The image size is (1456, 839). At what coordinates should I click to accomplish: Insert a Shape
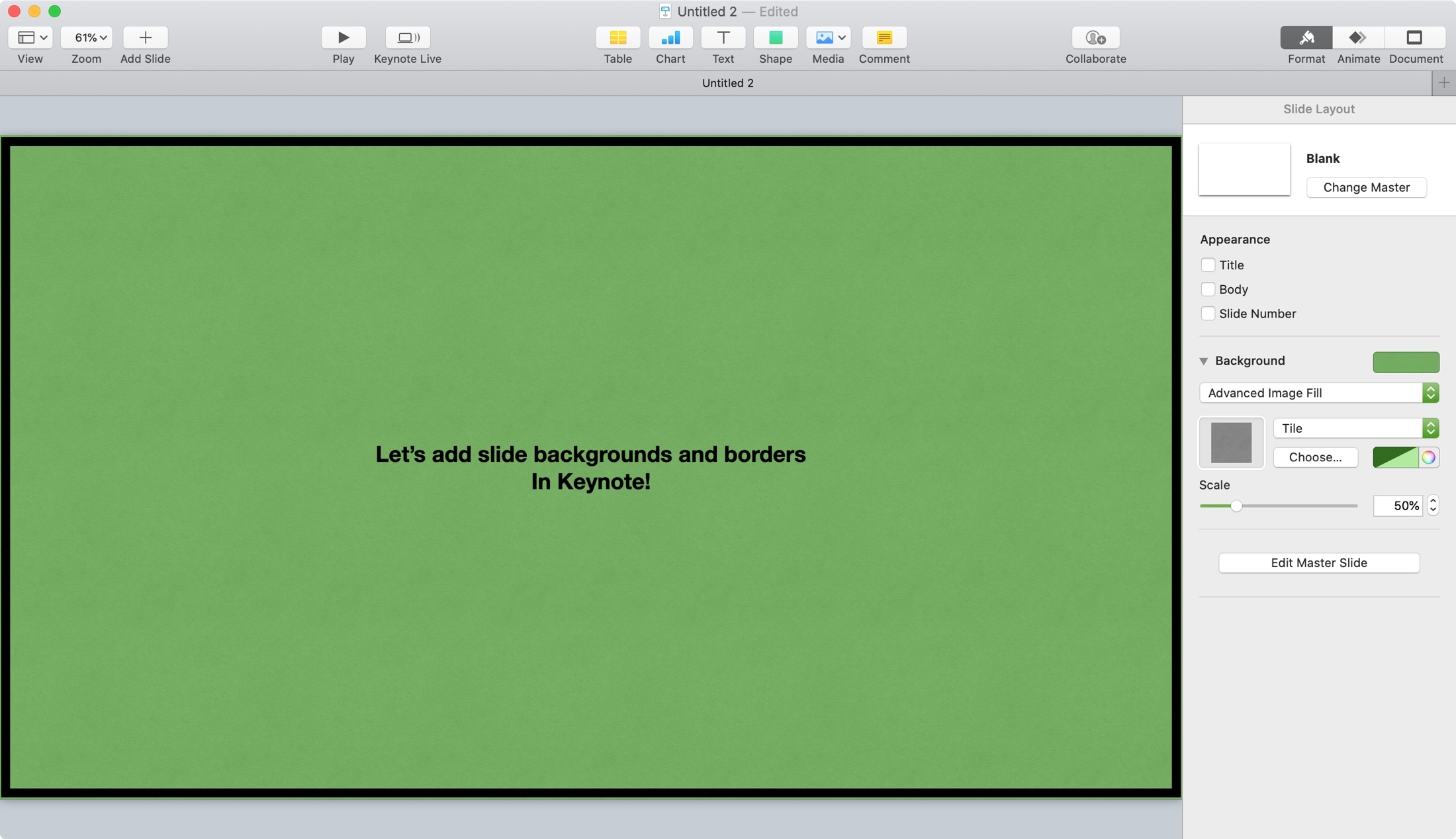776,38
